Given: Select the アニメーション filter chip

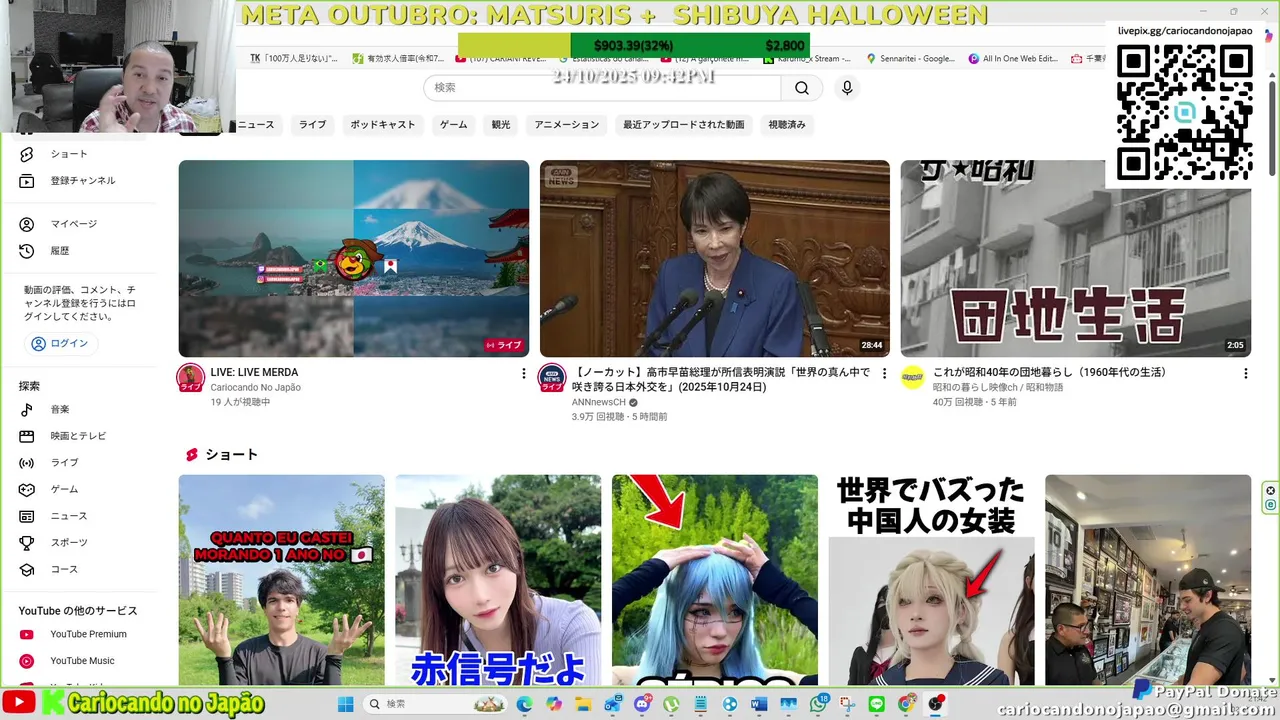Looking at the screenshot, I should 567,125.
